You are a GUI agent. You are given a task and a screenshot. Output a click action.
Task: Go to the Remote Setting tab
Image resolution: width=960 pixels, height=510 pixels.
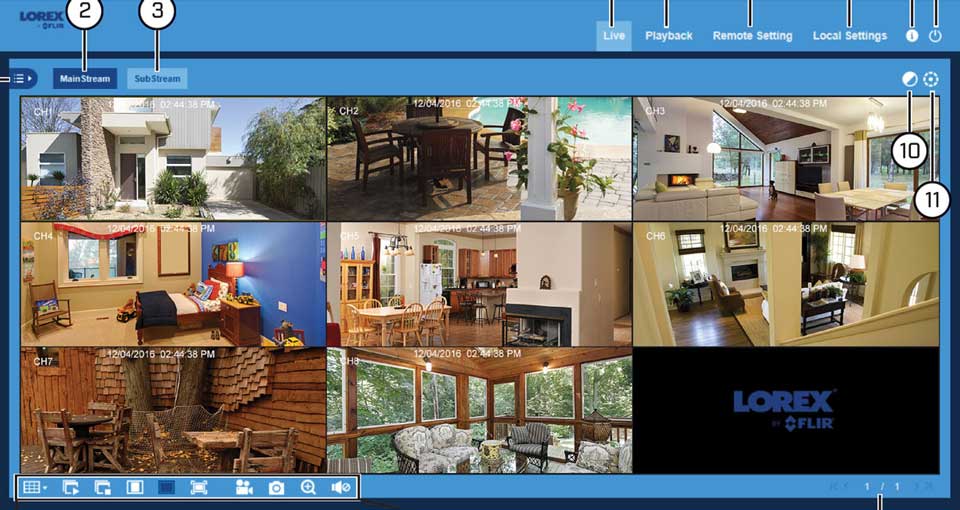[752, 36]
